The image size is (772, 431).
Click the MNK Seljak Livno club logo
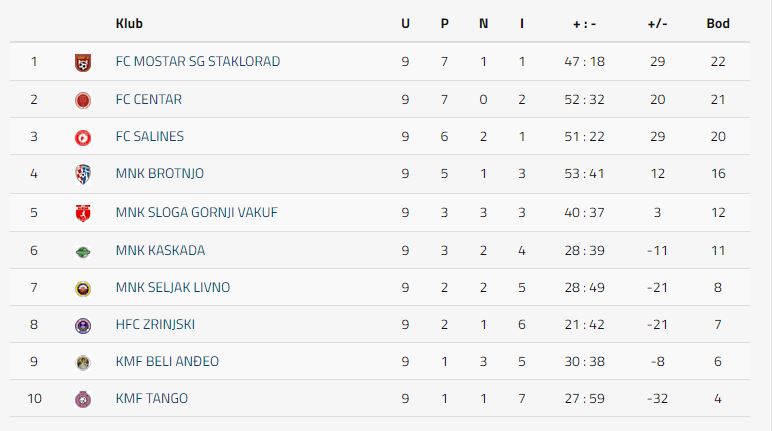click(83, 288)
